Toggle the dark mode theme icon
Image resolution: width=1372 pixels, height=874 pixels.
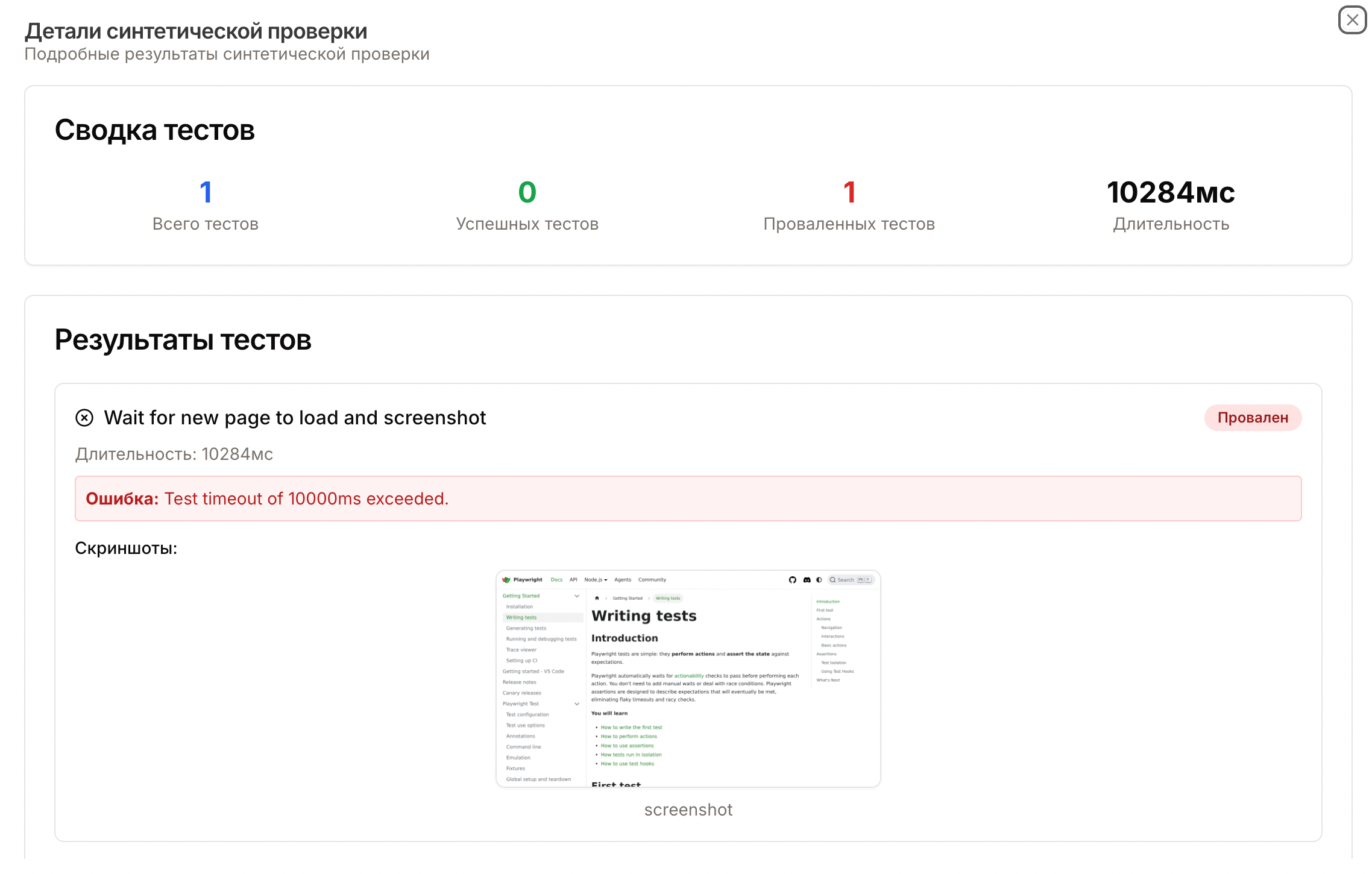pos(819,579)
